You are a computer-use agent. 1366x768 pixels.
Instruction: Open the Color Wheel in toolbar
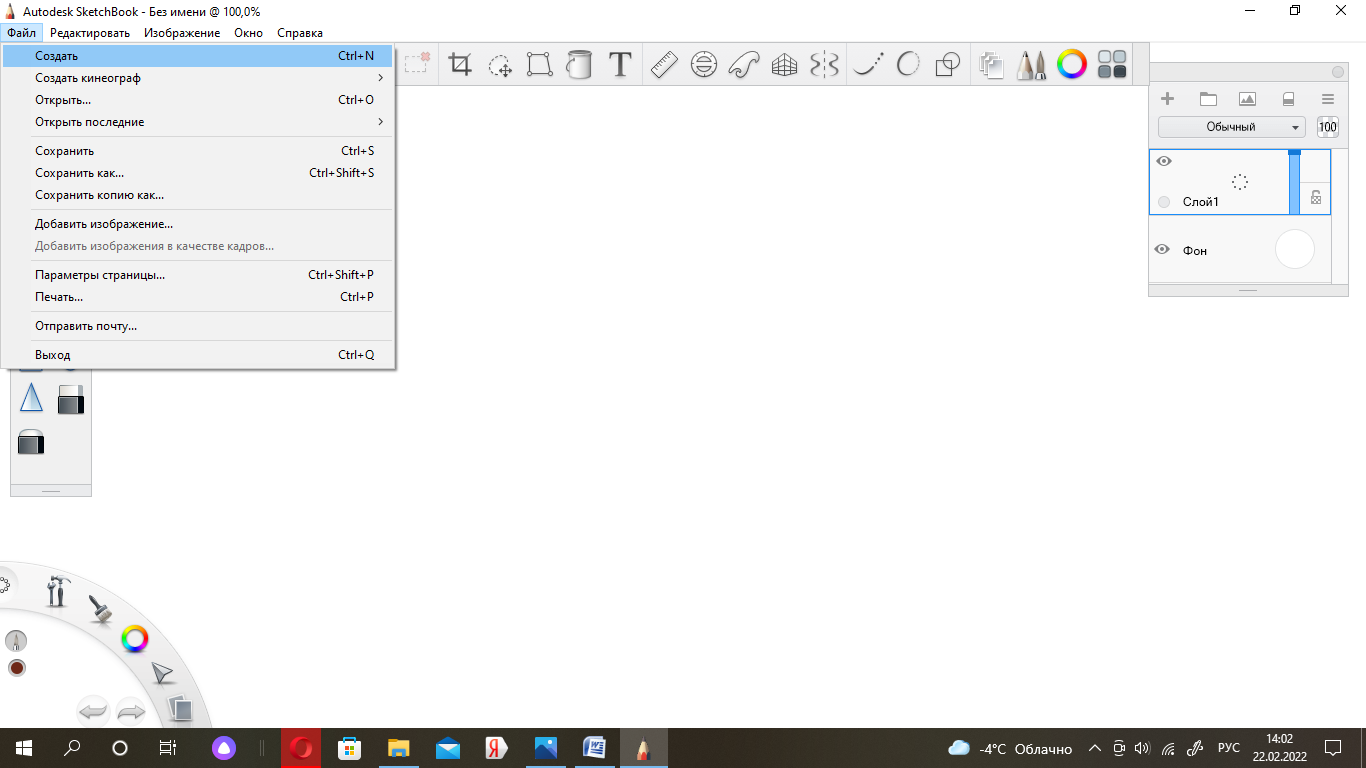point(1072,65)
